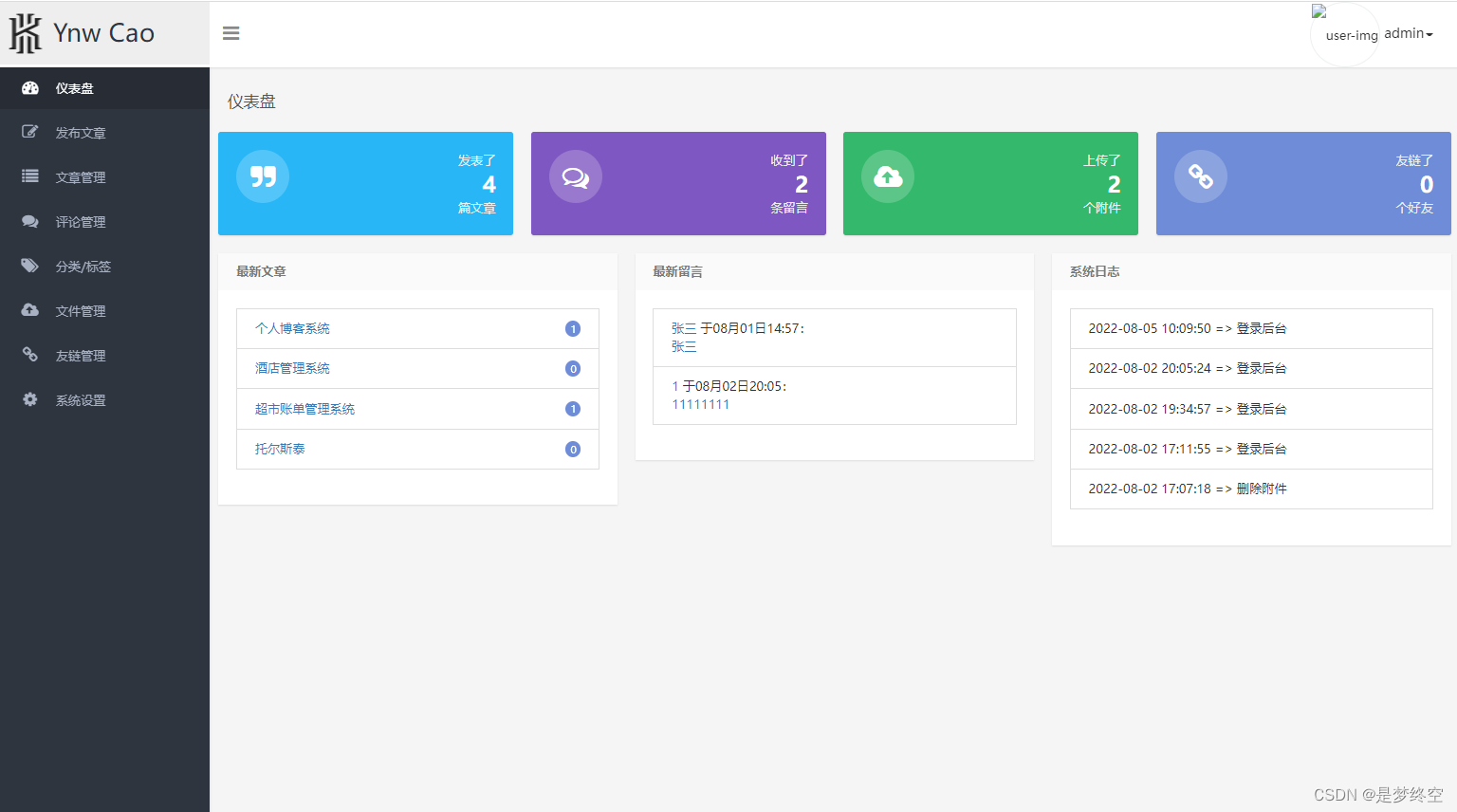1457x812 pixels.
Task: Select log entry 2022-08-02 17:11:55 登录后台
Action: click(x=1251, y=449)
